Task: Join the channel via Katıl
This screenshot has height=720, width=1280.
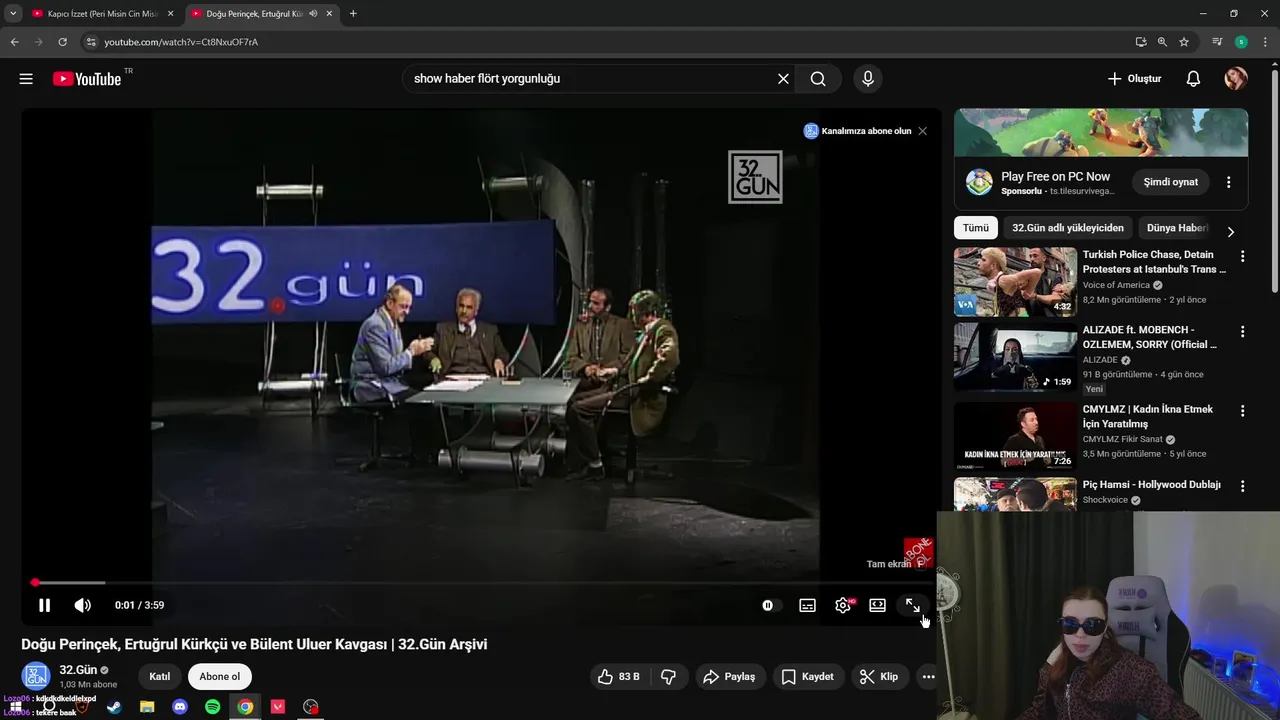Action: pyautogui.click(x=159, y=677)
